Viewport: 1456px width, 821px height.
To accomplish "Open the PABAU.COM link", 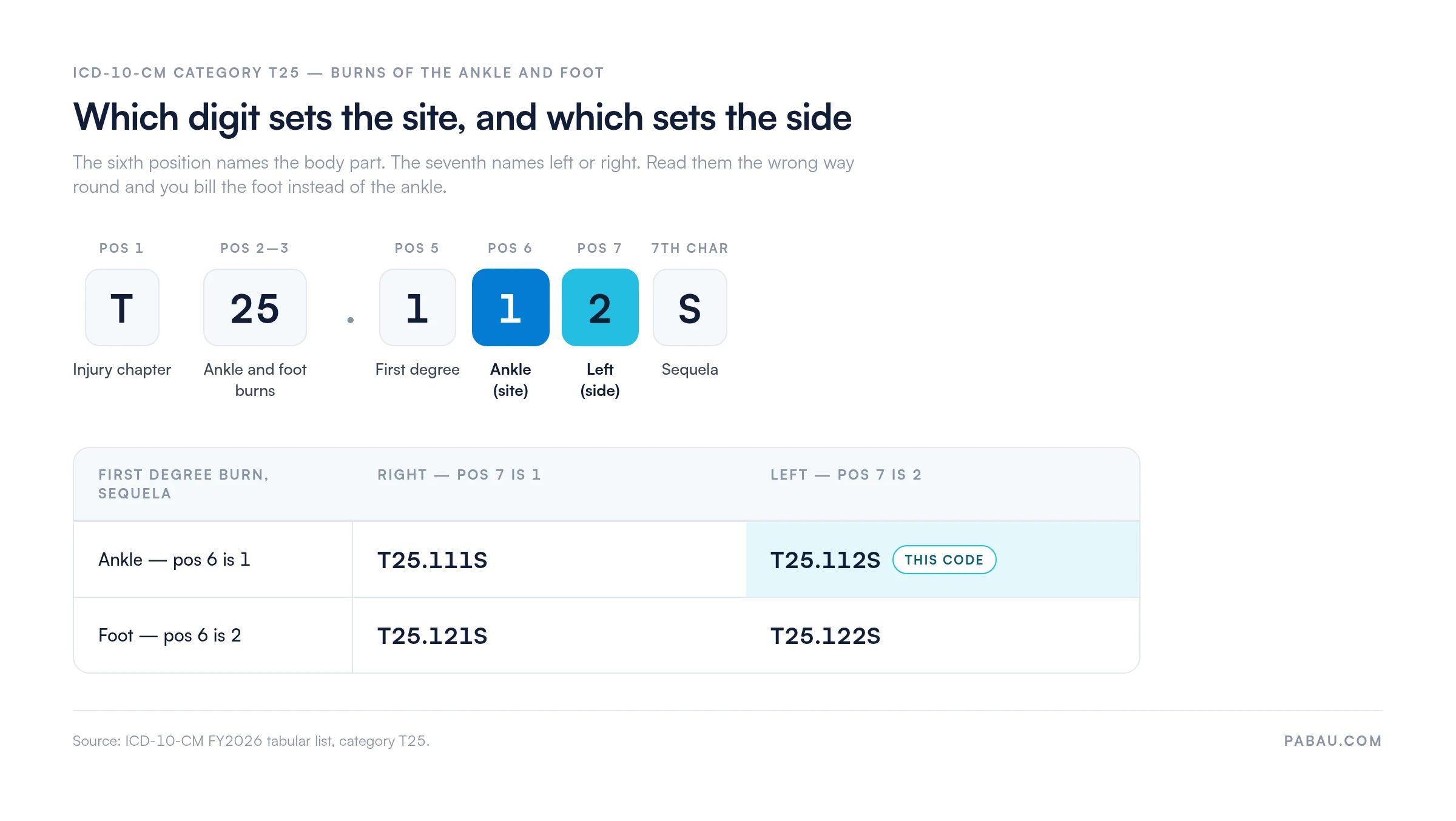I will tap(1333, 741).
